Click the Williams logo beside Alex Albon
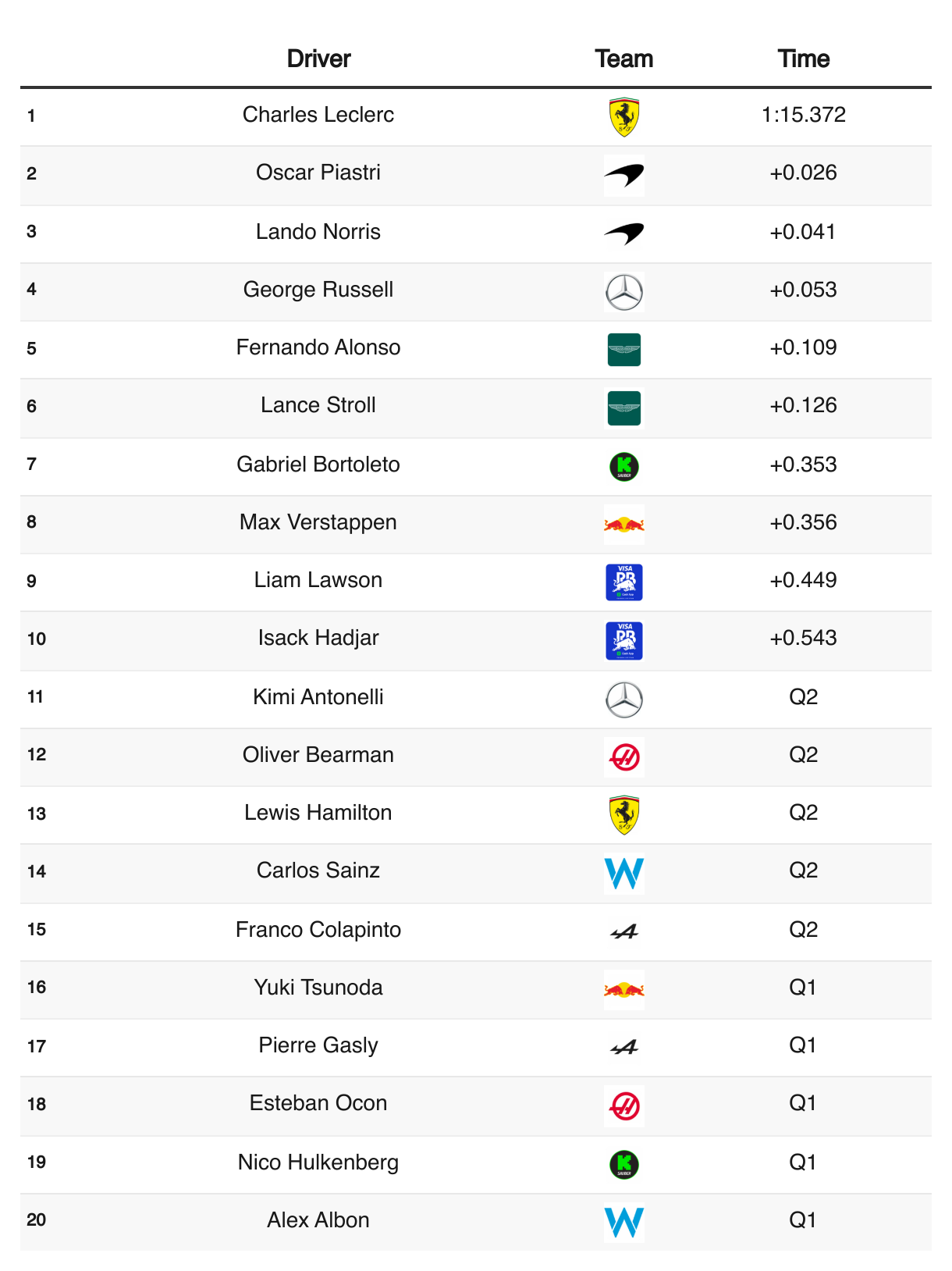 coord(623,1223)
